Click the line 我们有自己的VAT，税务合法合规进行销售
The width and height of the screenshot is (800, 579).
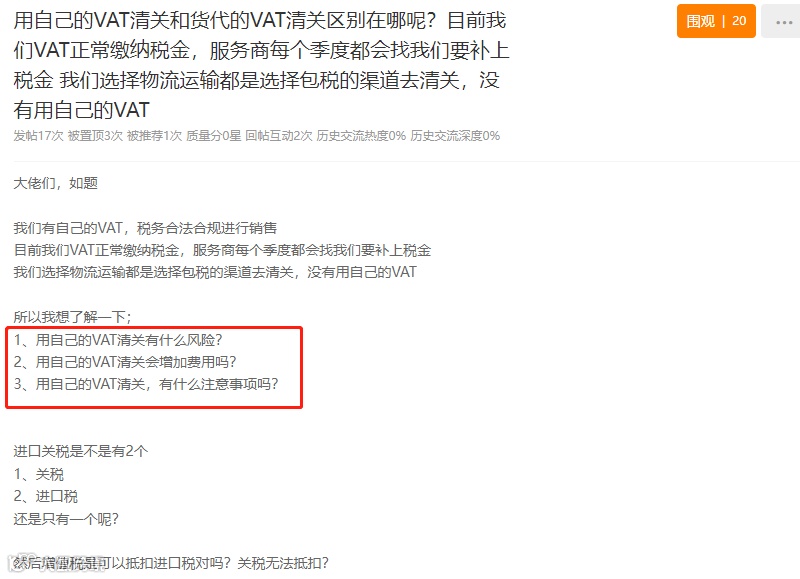tap(145, 228)
